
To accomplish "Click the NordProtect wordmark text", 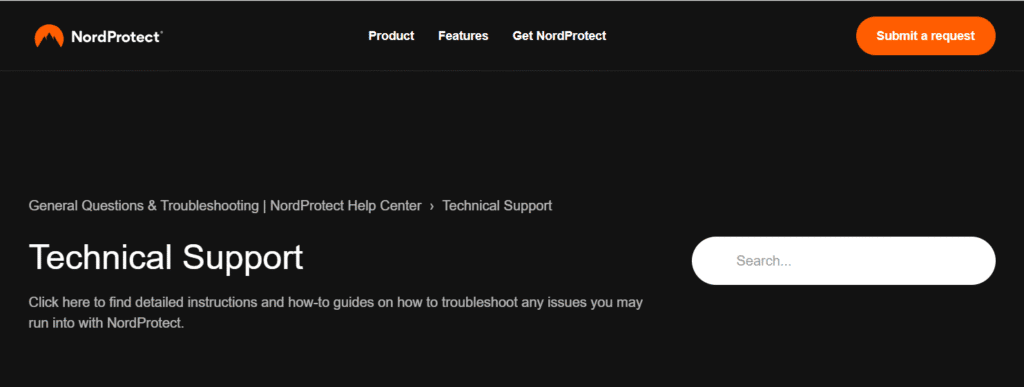I will pos(116,37).
